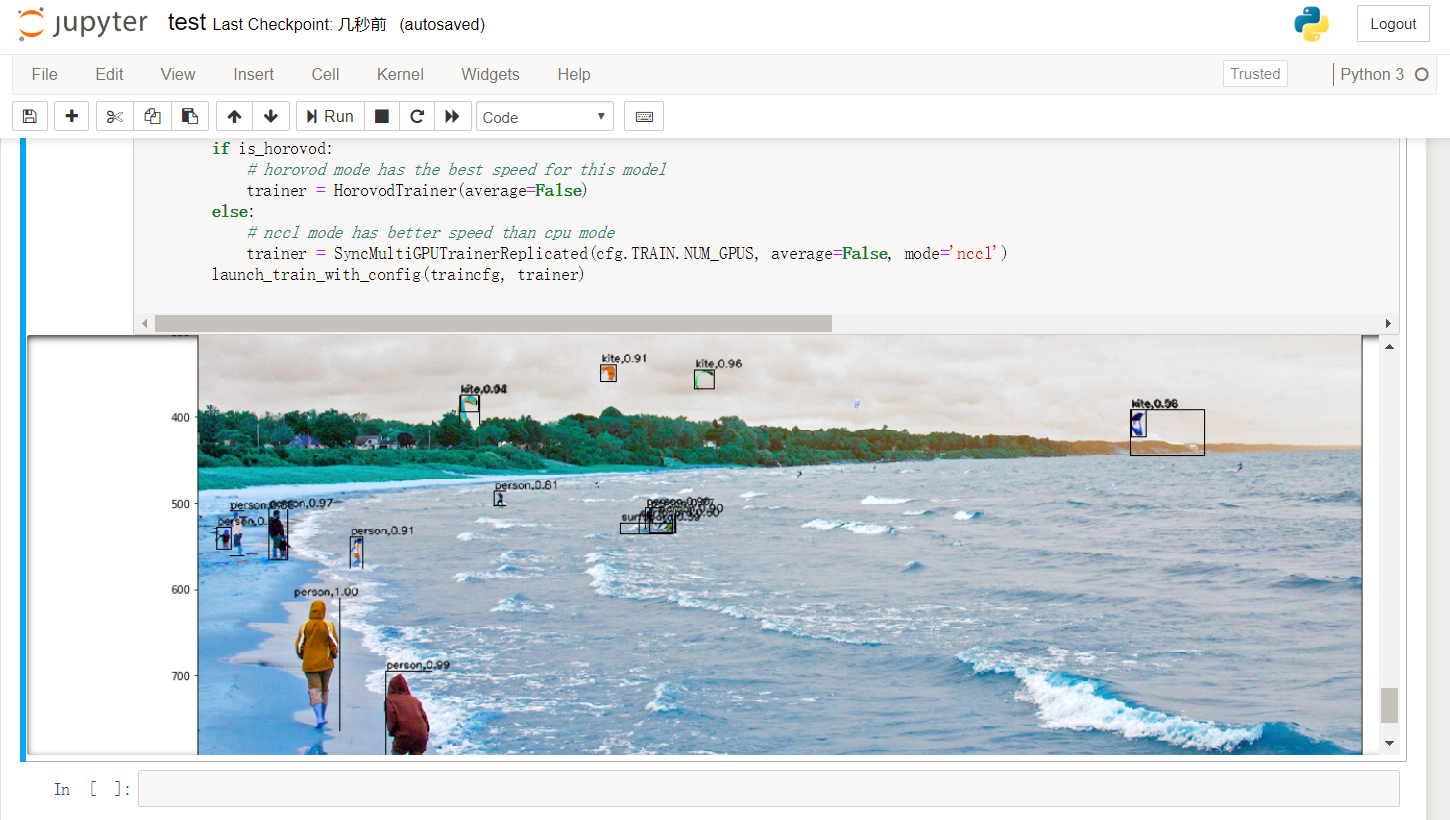
Task: Click the 'kite,0.96' detection label
Action: click(719, 364)
